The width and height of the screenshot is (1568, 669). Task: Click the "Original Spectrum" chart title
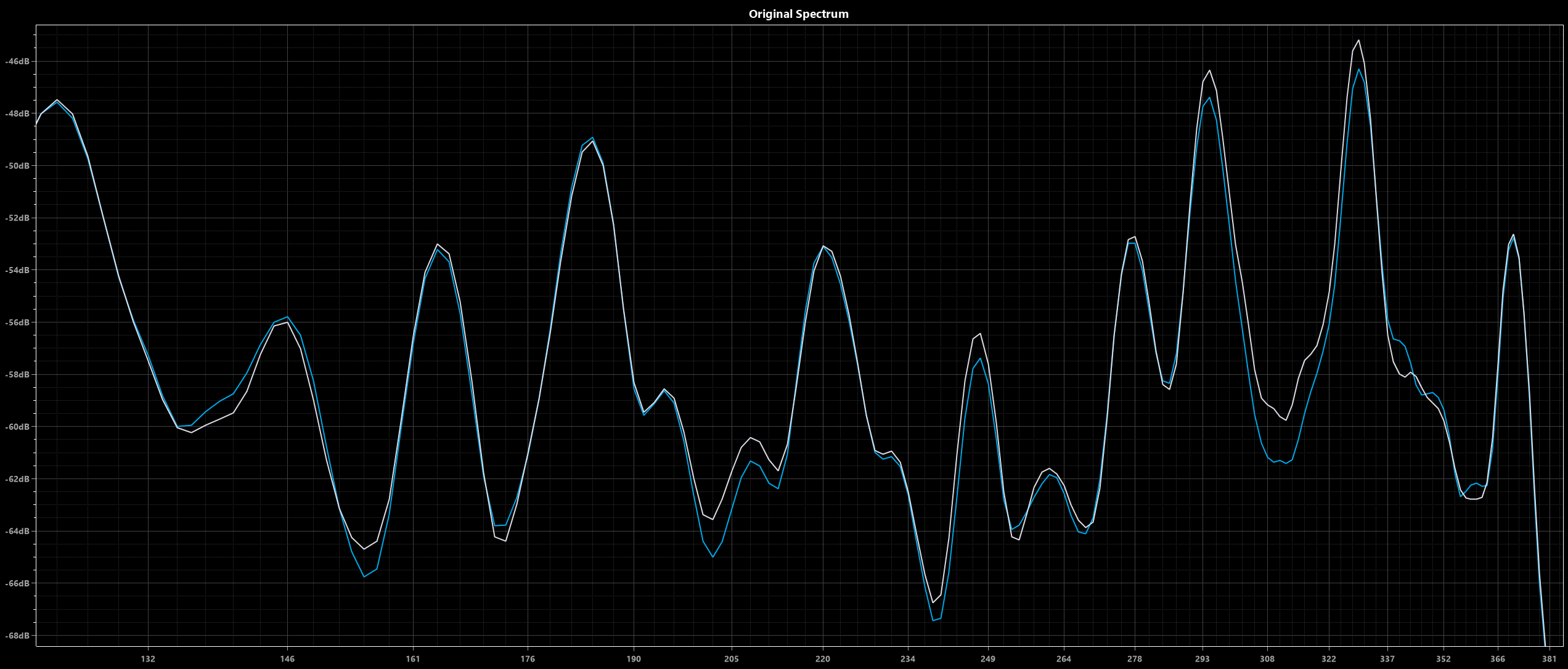tap(798, 14)
